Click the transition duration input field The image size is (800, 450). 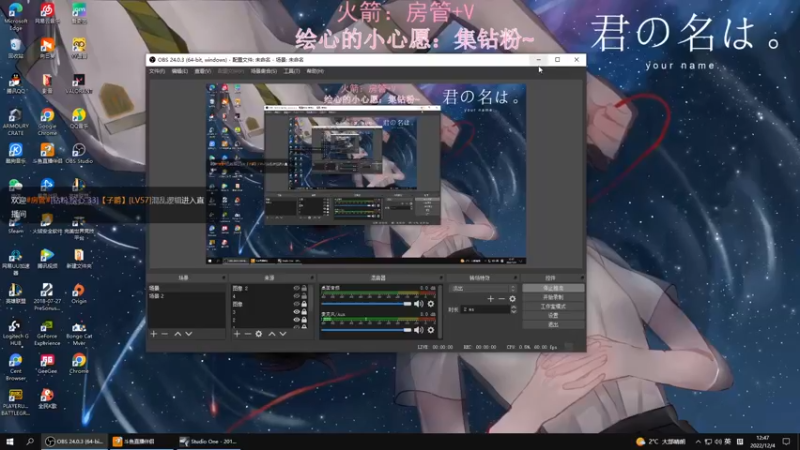pyautogui.click(x=485, y=310)
